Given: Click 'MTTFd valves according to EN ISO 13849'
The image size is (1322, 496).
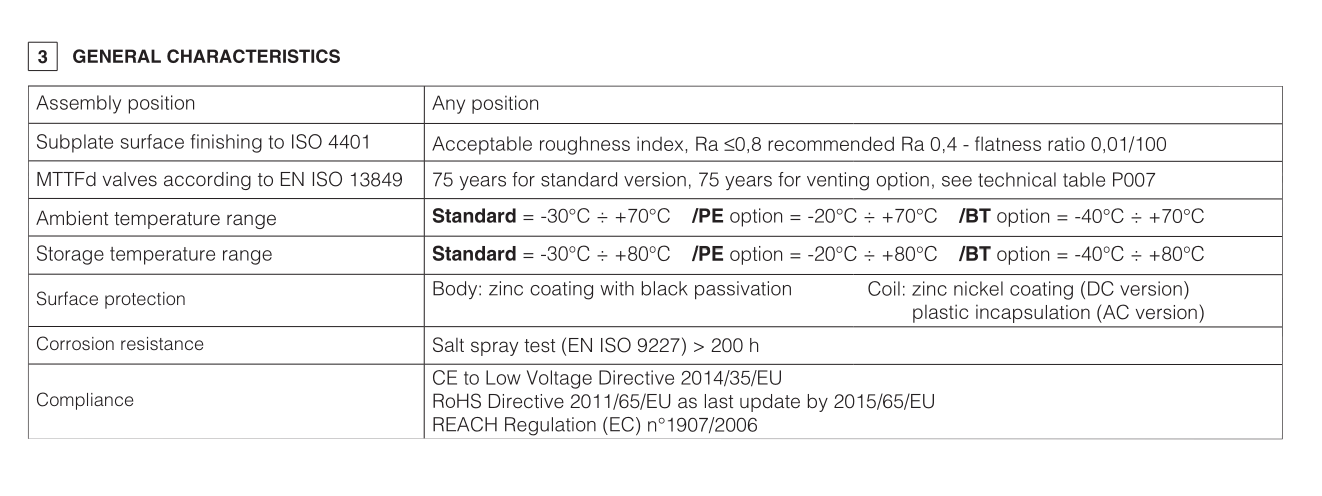Looking at the screenshot, I should pos(219,181).
